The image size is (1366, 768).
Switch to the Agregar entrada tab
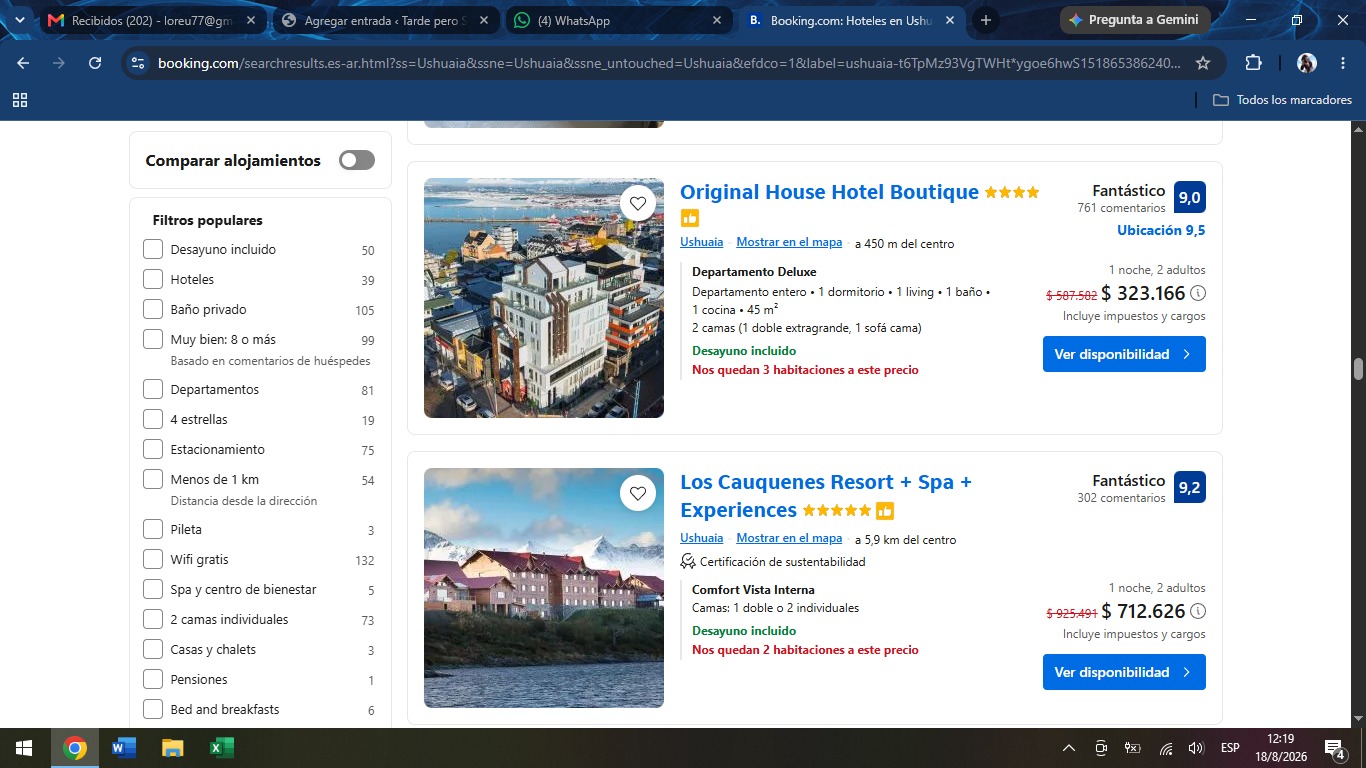(x=385, y=20)
